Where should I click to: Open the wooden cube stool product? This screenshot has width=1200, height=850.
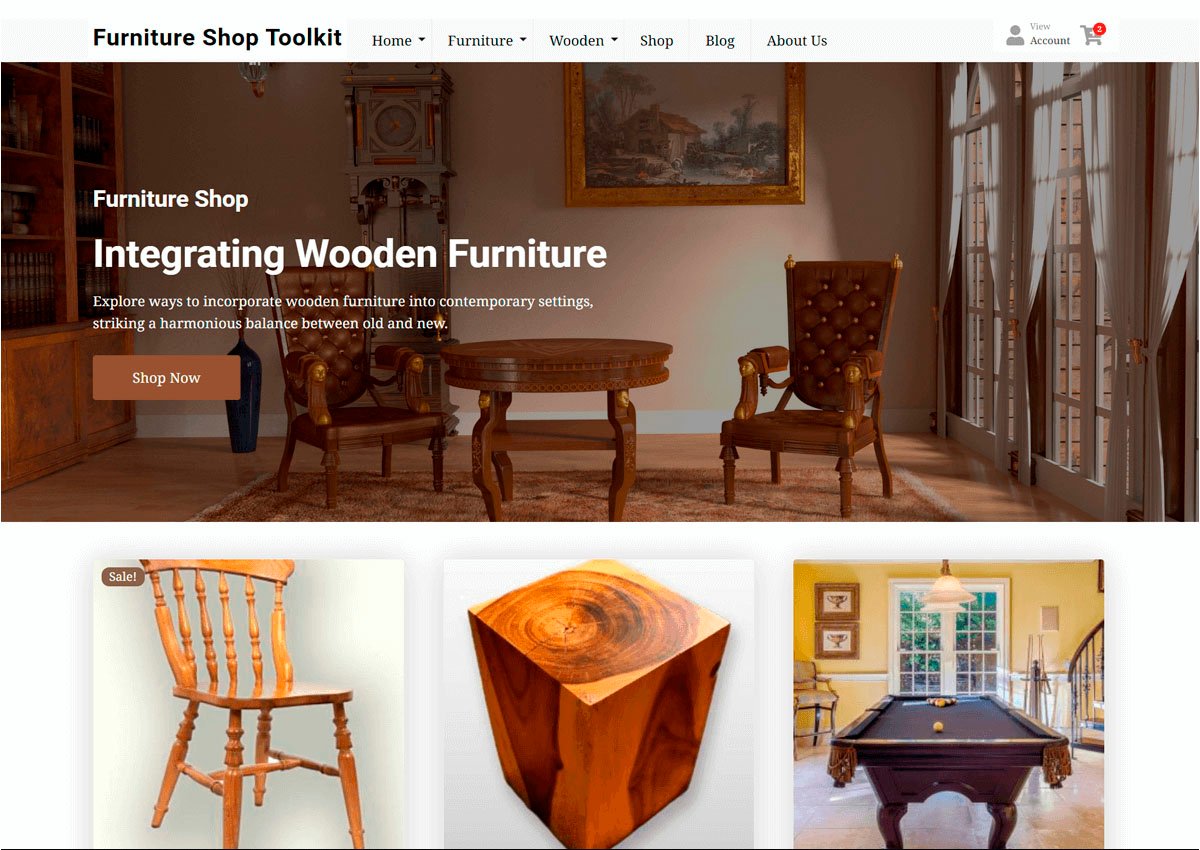(599, 704)
